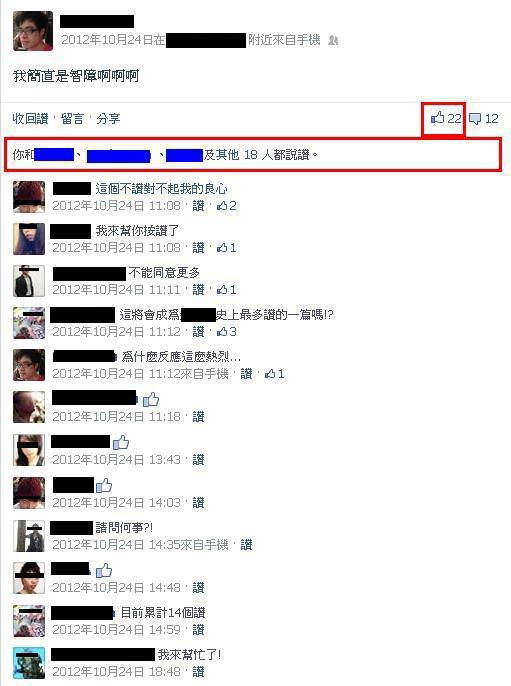The width and height of the screenshot is (511, 686).
Task: Open the post author's profile picture
Action: pyautogui.click(x=33, y=31)
